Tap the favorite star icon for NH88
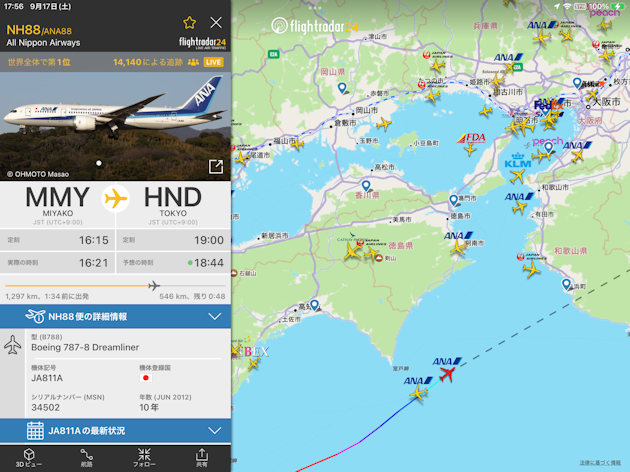 189,23
